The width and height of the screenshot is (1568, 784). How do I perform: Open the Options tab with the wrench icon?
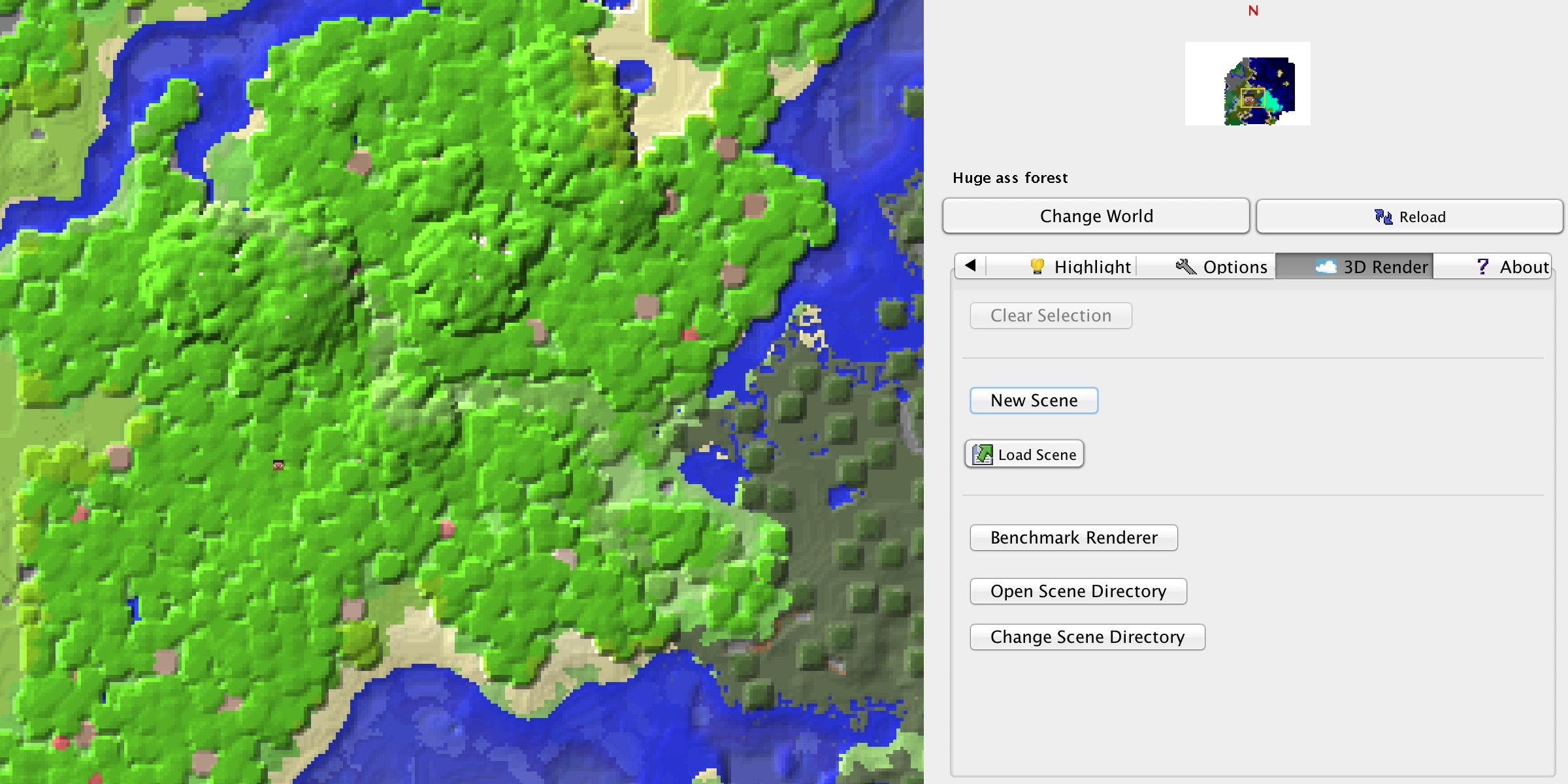(1222, 267)
